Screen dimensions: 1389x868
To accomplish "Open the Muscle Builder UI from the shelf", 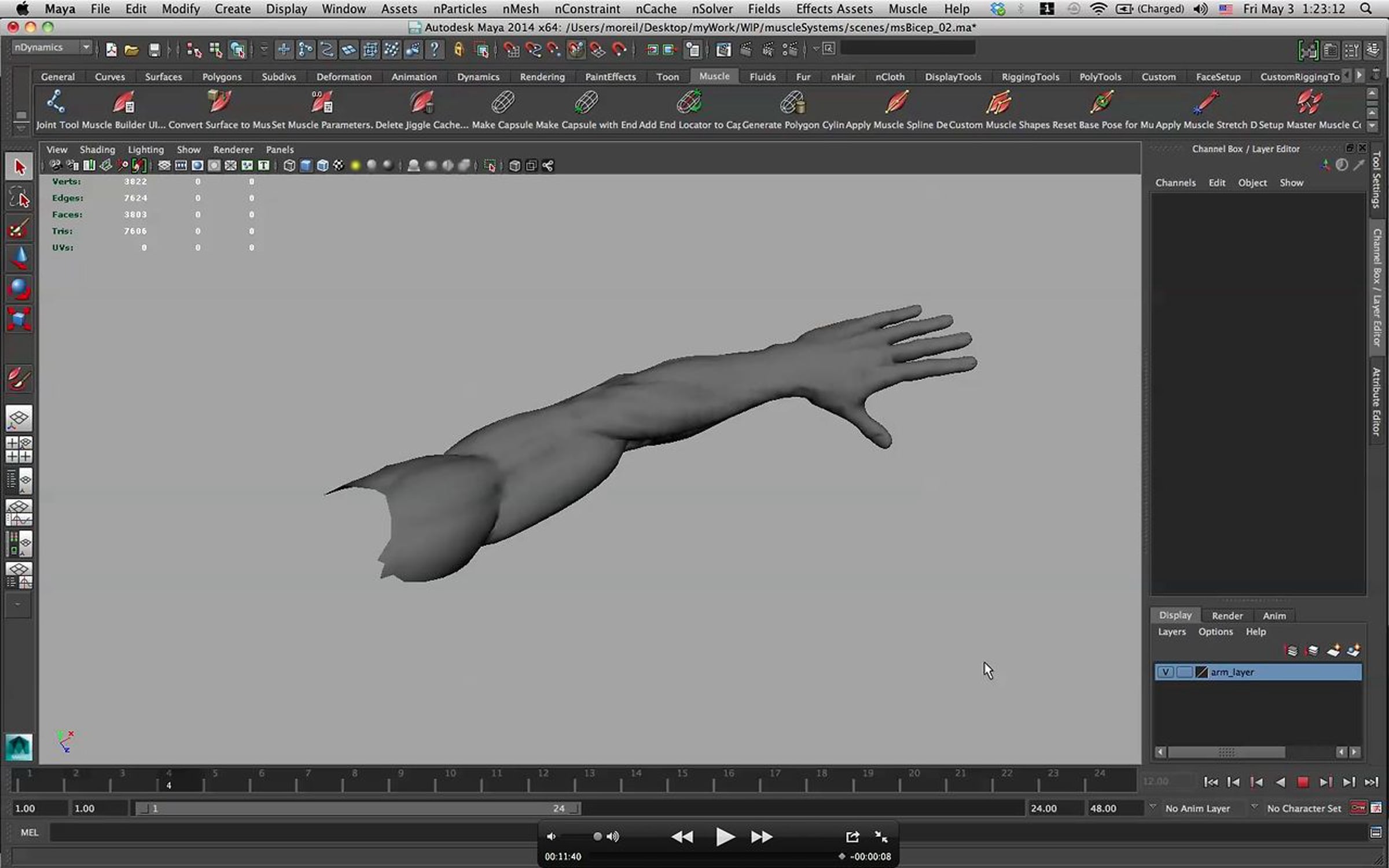I will pos(124,103).
